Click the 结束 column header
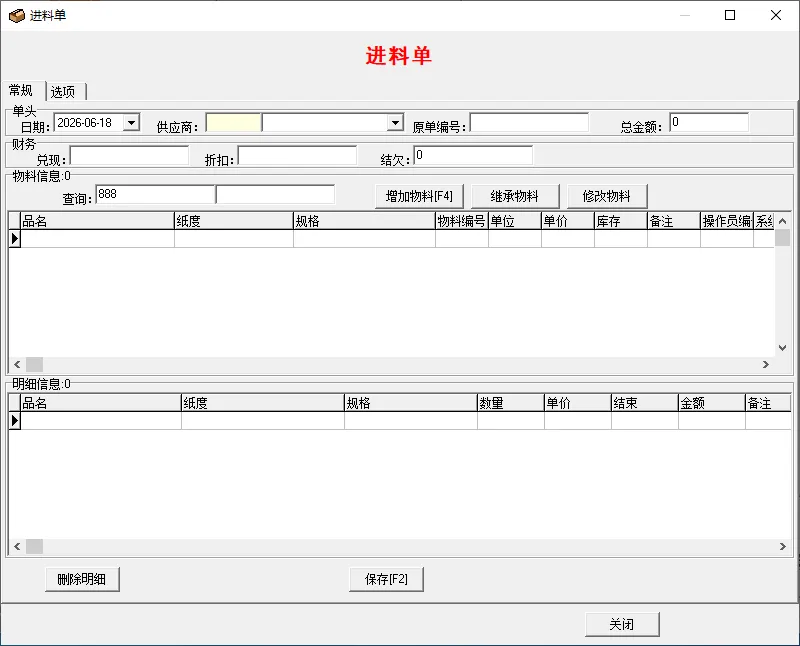Image resolution: width=800 pixels, height=646 pixels. coord(644,403)
